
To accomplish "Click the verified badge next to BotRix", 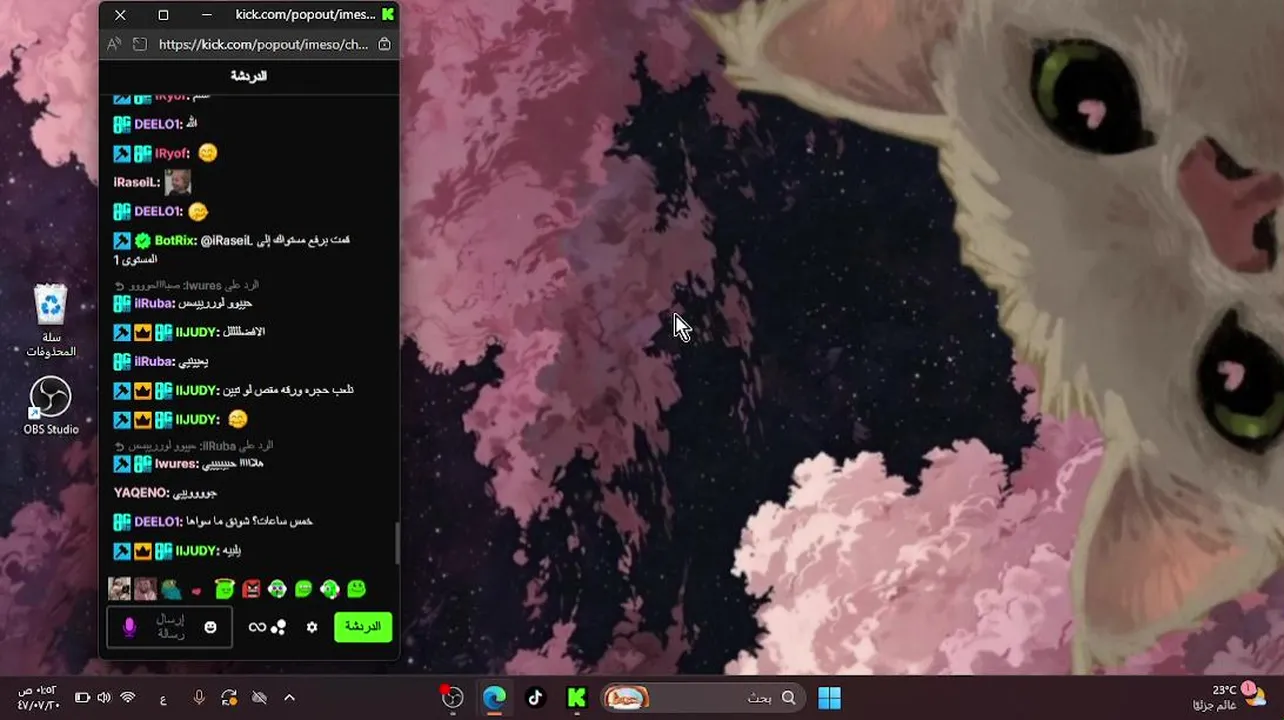I will click(143, 241).
